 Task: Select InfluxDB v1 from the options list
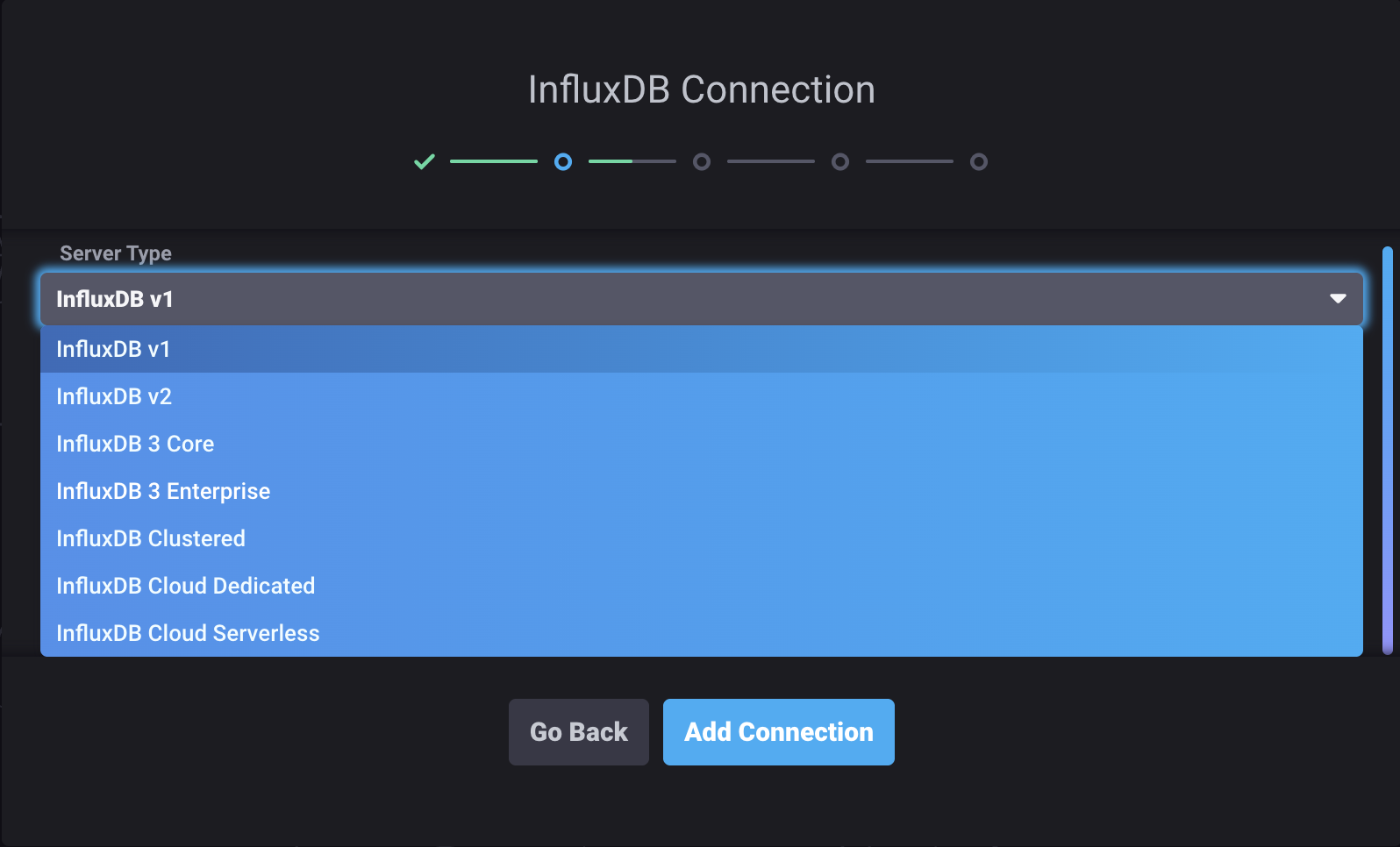114,349
